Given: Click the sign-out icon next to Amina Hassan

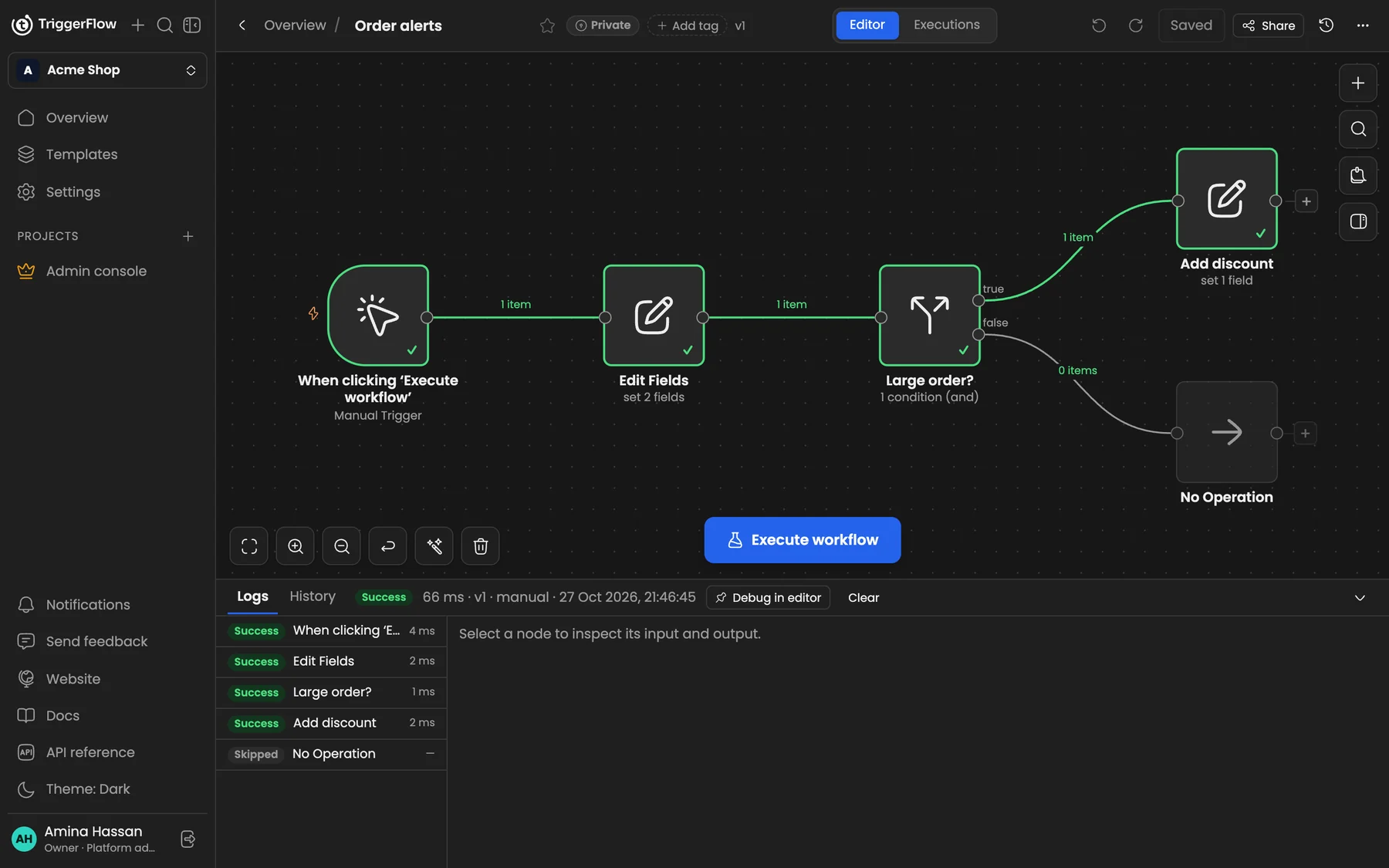Looking at the screenshot, I should coord(188,839).
